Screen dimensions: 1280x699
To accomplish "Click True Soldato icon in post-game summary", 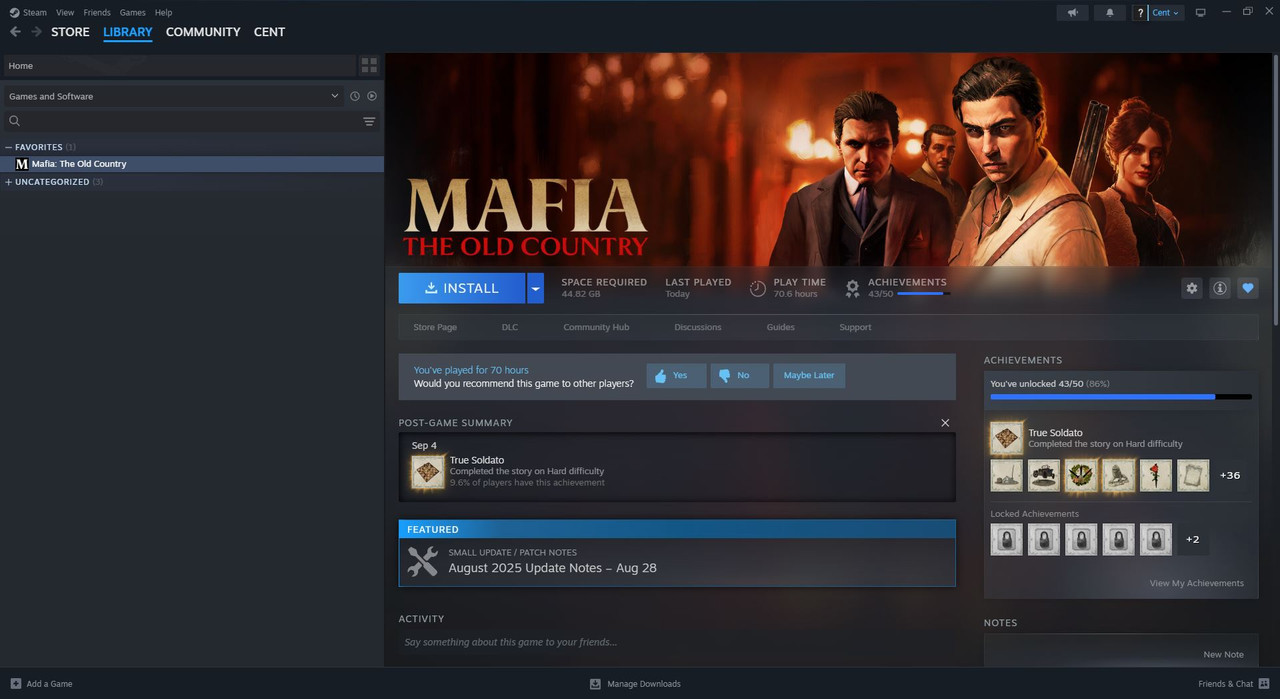I will tap(428, 471).
